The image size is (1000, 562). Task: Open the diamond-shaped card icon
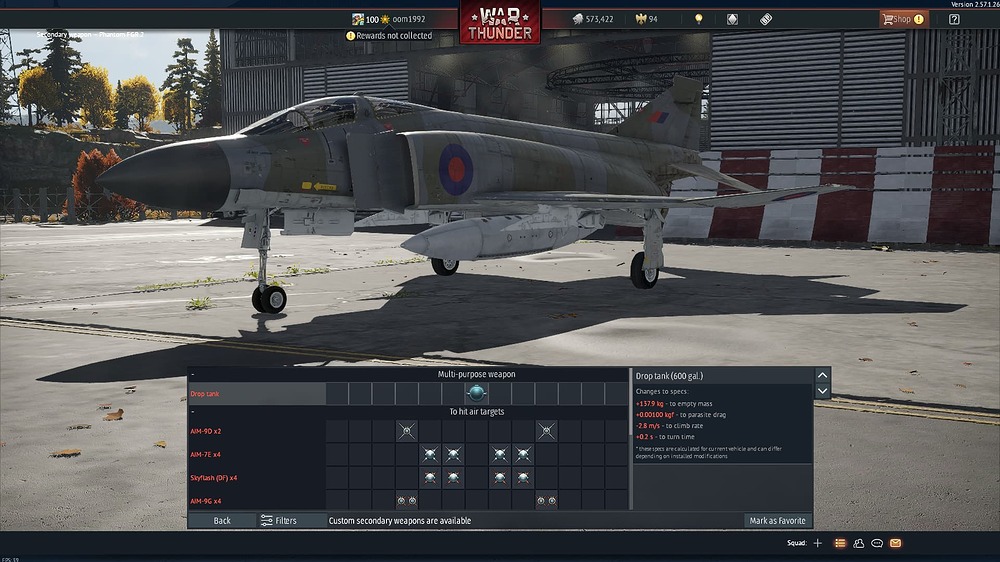pos(732,19)
